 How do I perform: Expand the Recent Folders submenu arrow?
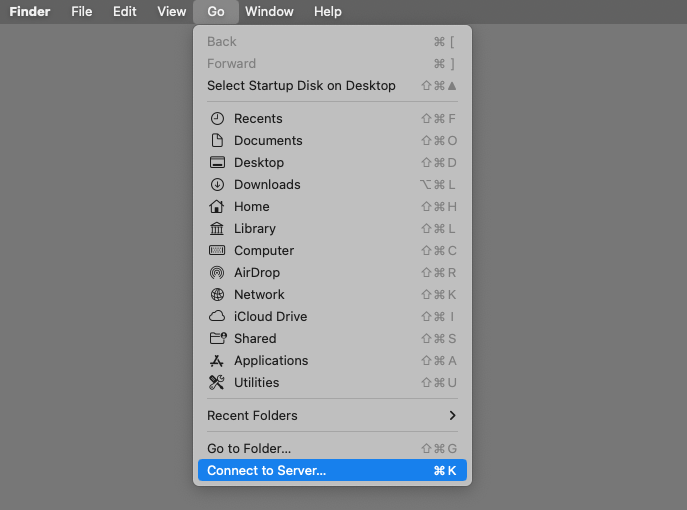coord(452,415)
